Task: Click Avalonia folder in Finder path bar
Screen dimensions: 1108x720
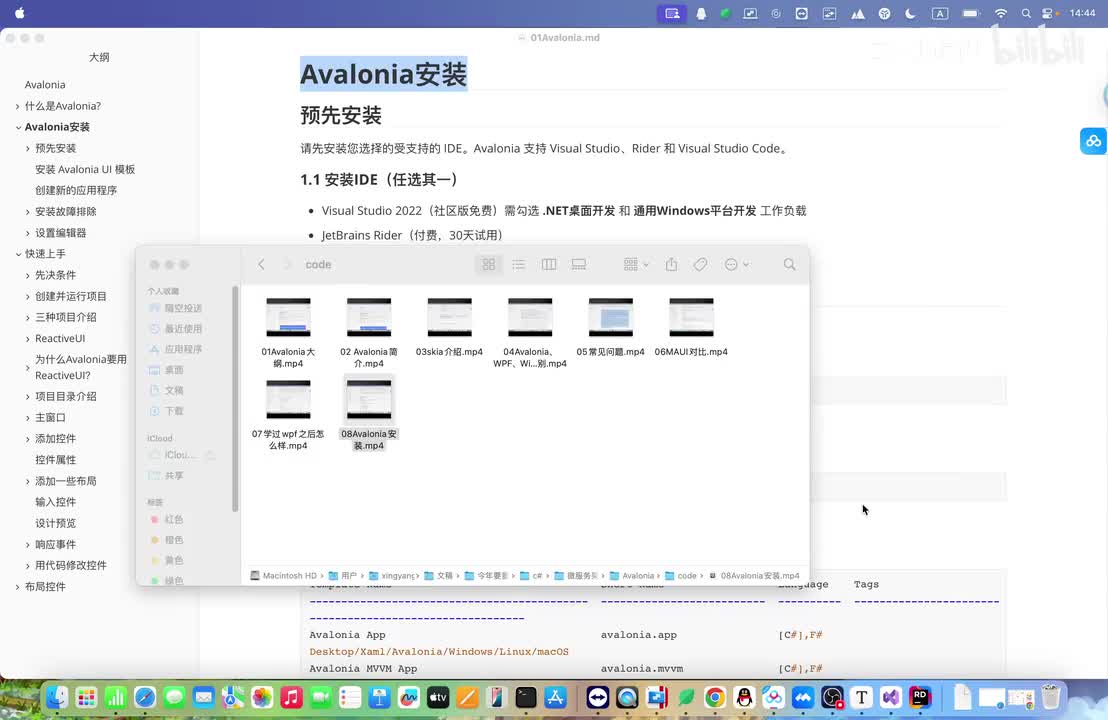Action: (x=632, y=576)
